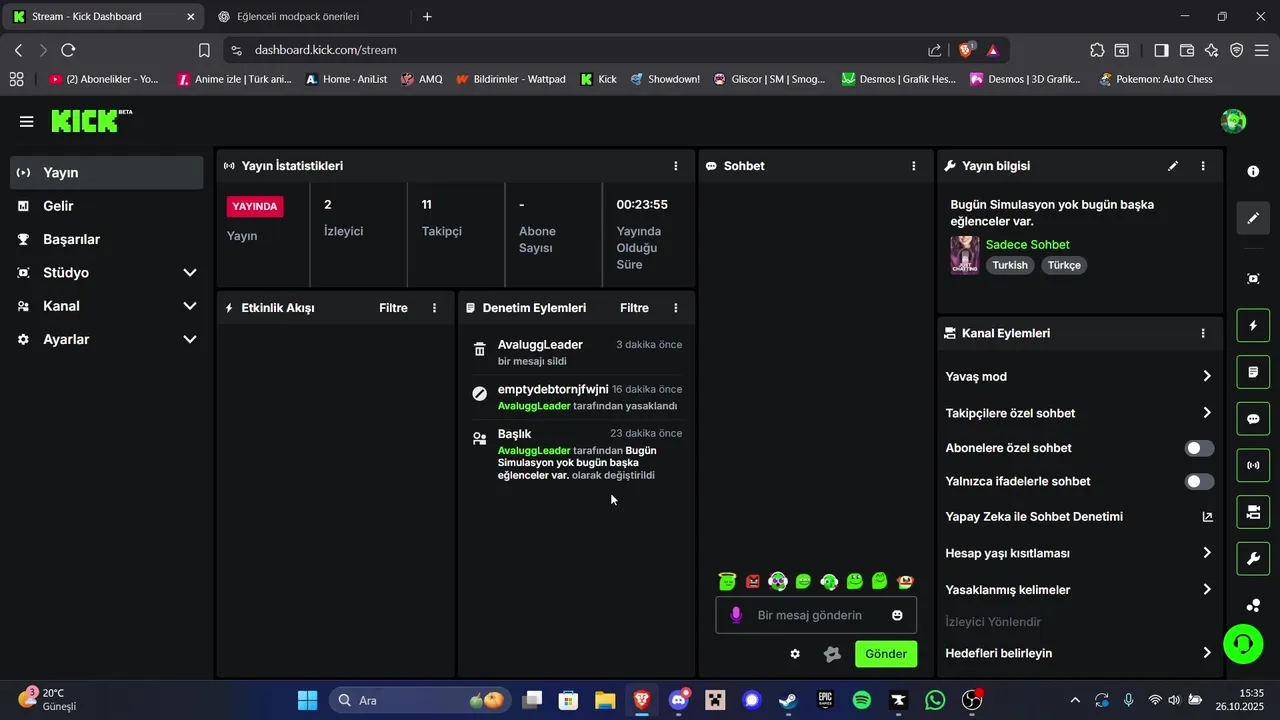Open Hesap yaşı kısıtlaması arrow
This screenshot has height=720, width=1280.
point(1207,553)
